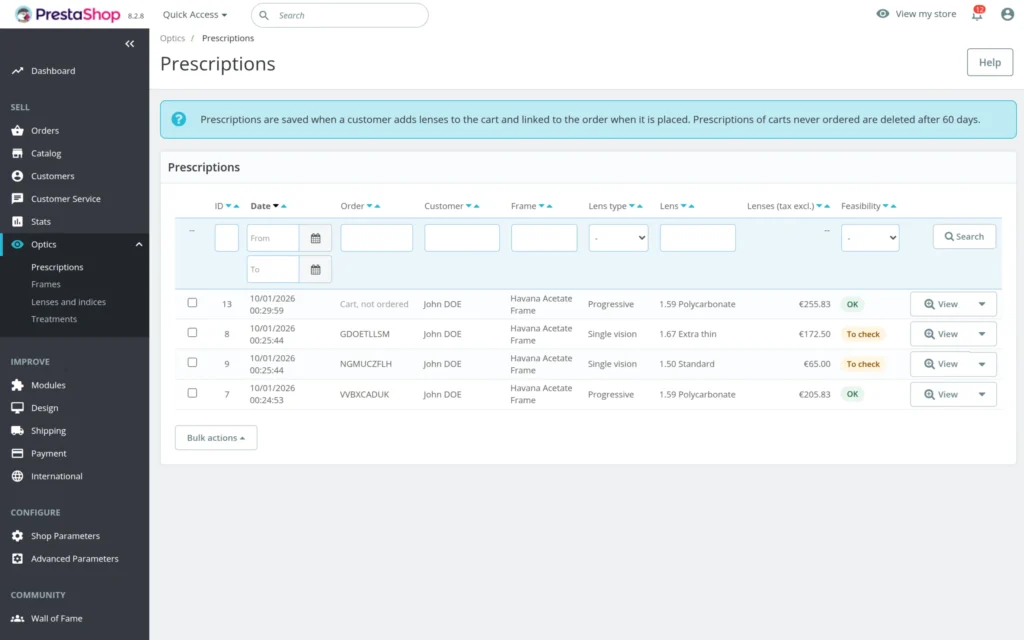Expand row actions for prescription 13

point(982,304)
